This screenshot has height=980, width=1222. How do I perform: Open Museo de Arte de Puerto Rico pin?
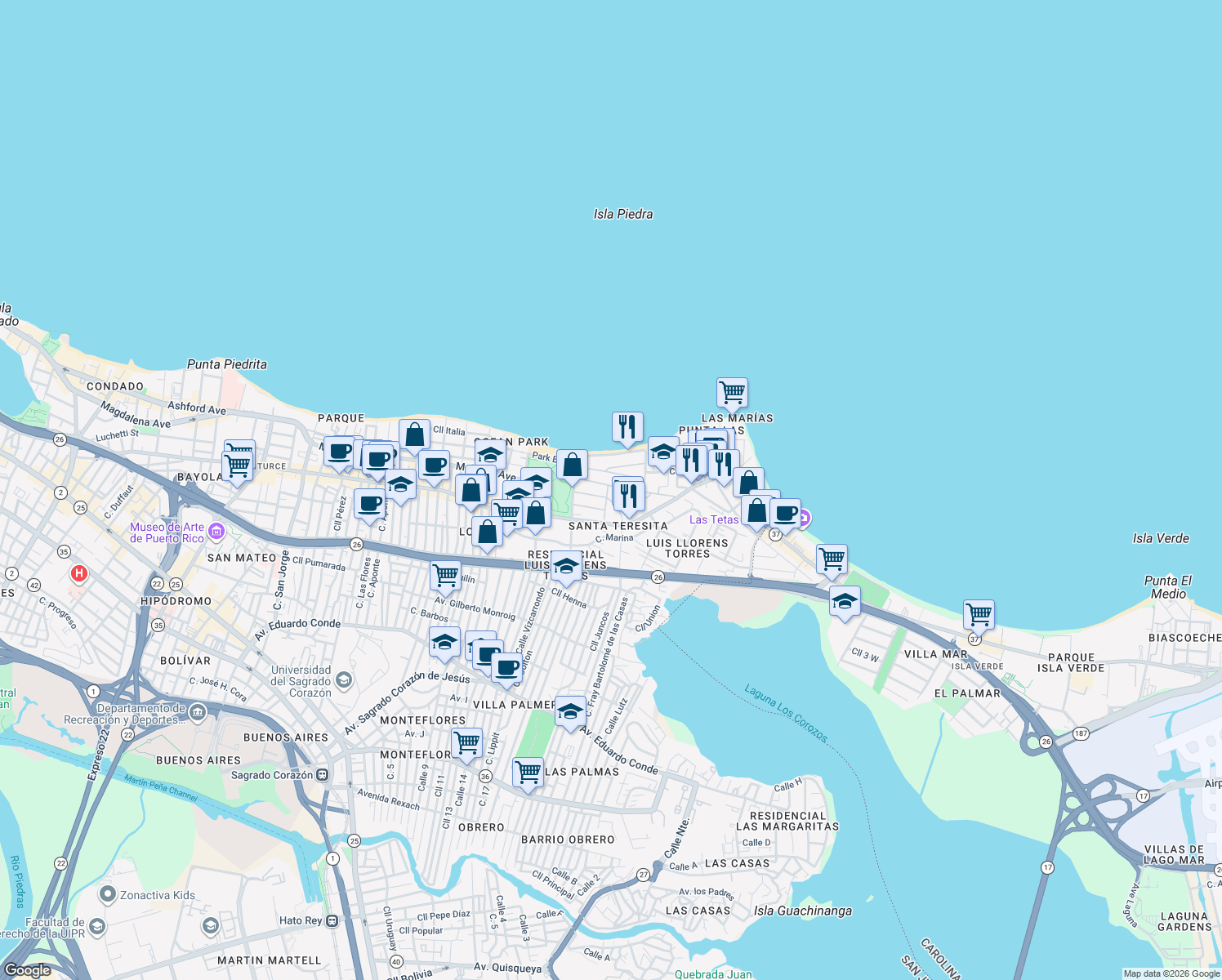(x=216, y=532)
